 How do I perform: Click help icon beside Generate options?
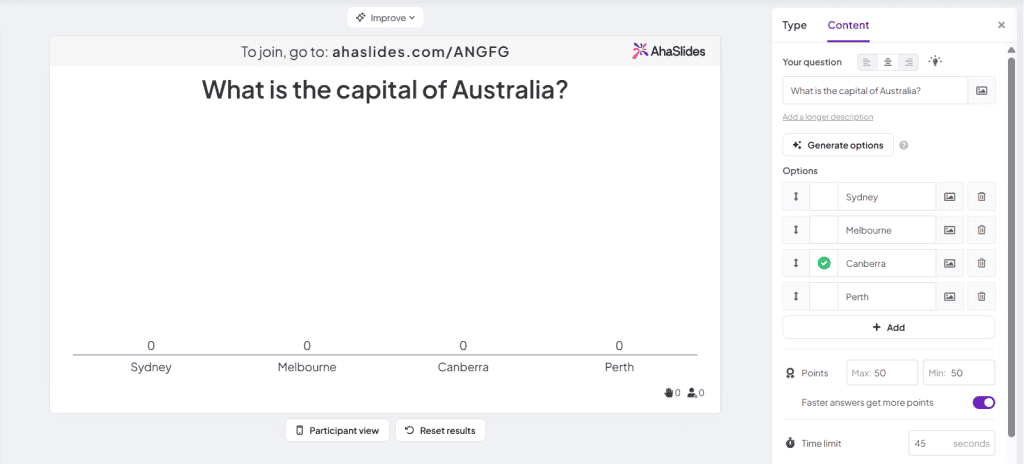(904, 145)
